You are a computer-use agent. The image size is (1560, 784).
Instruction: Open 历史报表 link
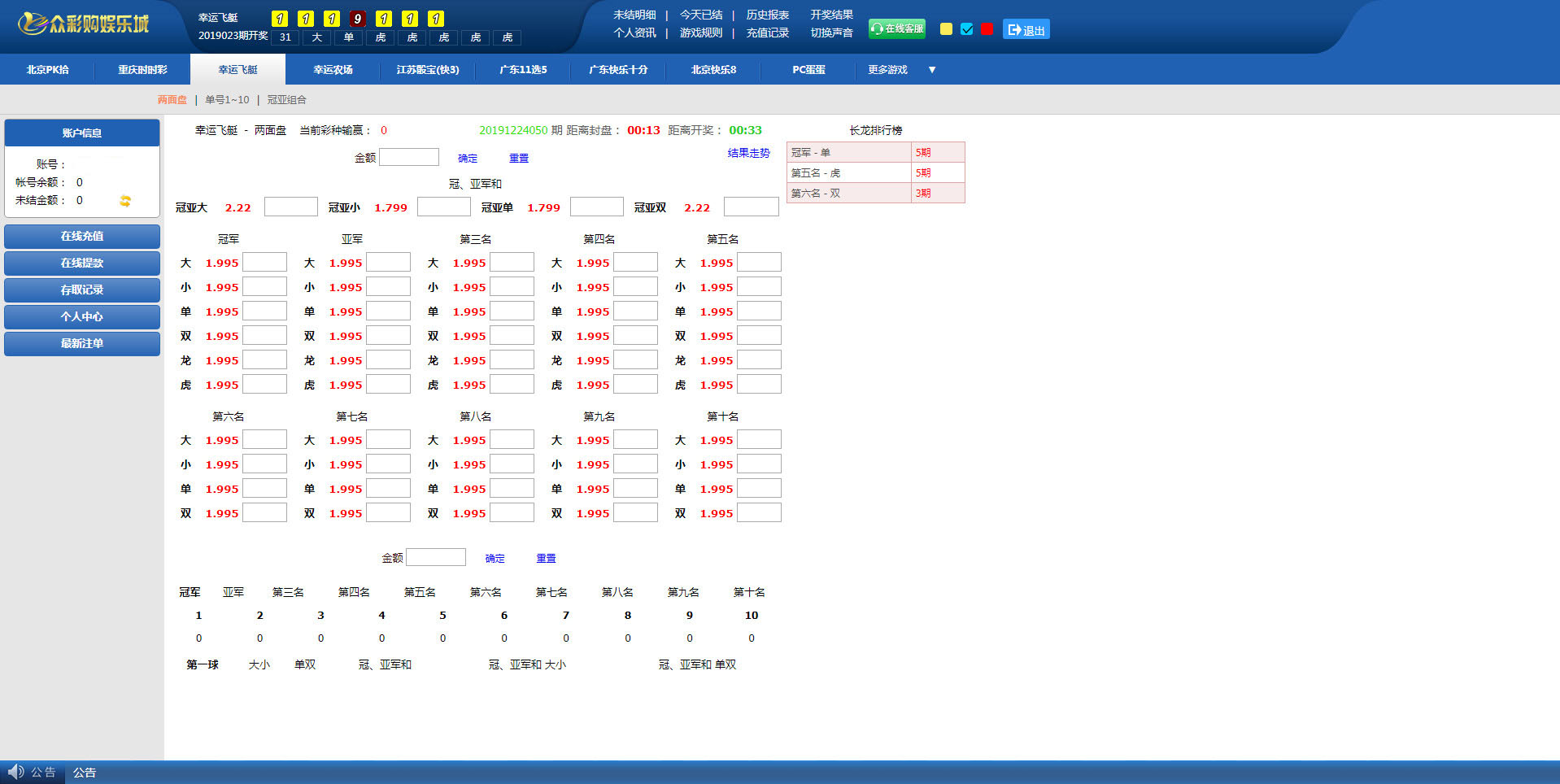[768, 15]
